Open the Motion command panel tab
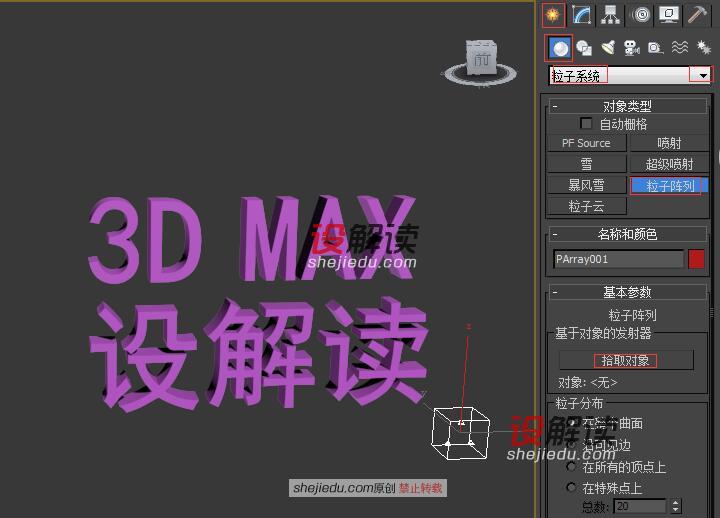This screenshot has height=518, width=720. pos(641,15)
